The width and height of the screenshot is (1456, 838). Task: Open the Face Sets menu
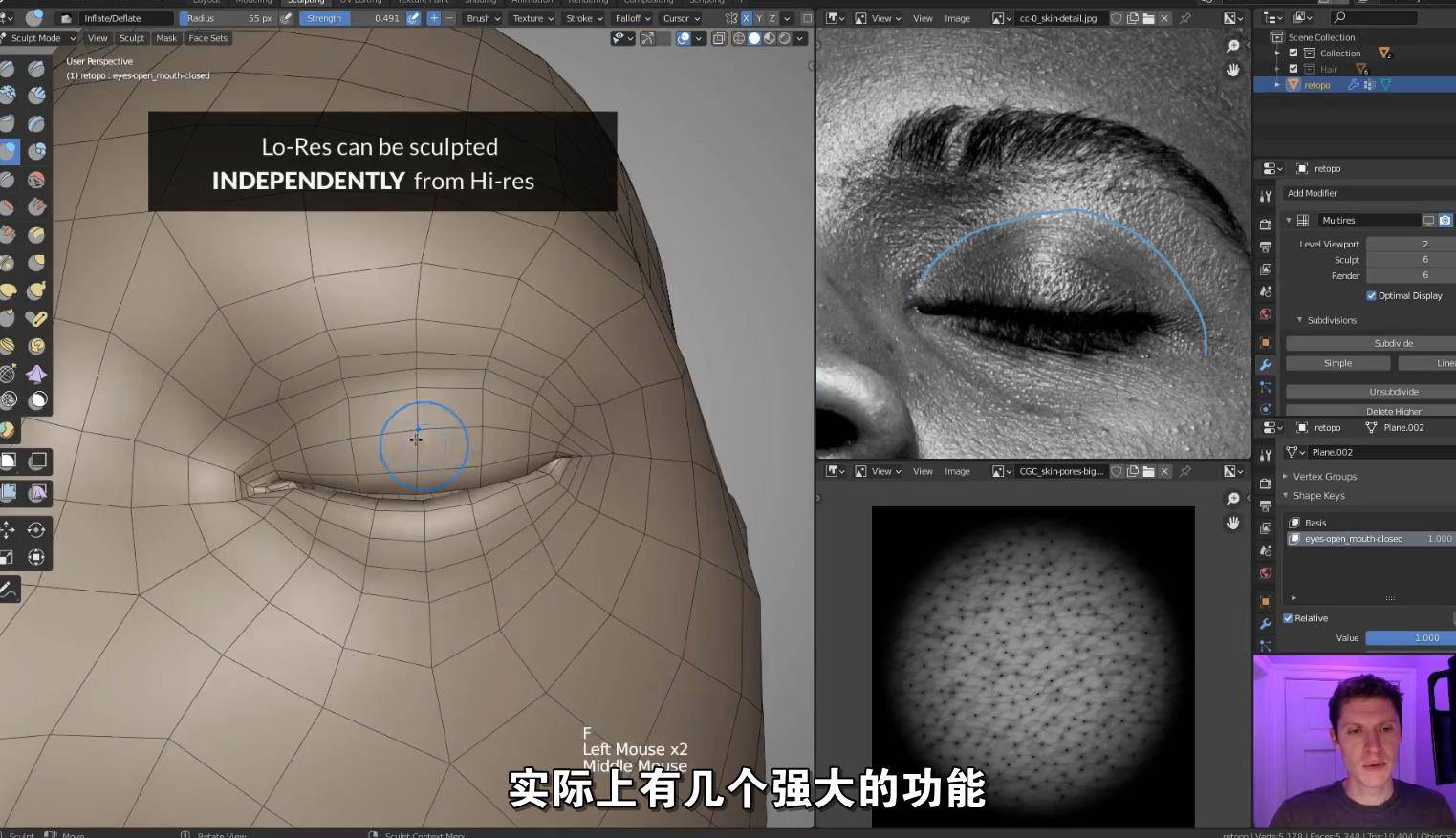(x=207, y=38)
